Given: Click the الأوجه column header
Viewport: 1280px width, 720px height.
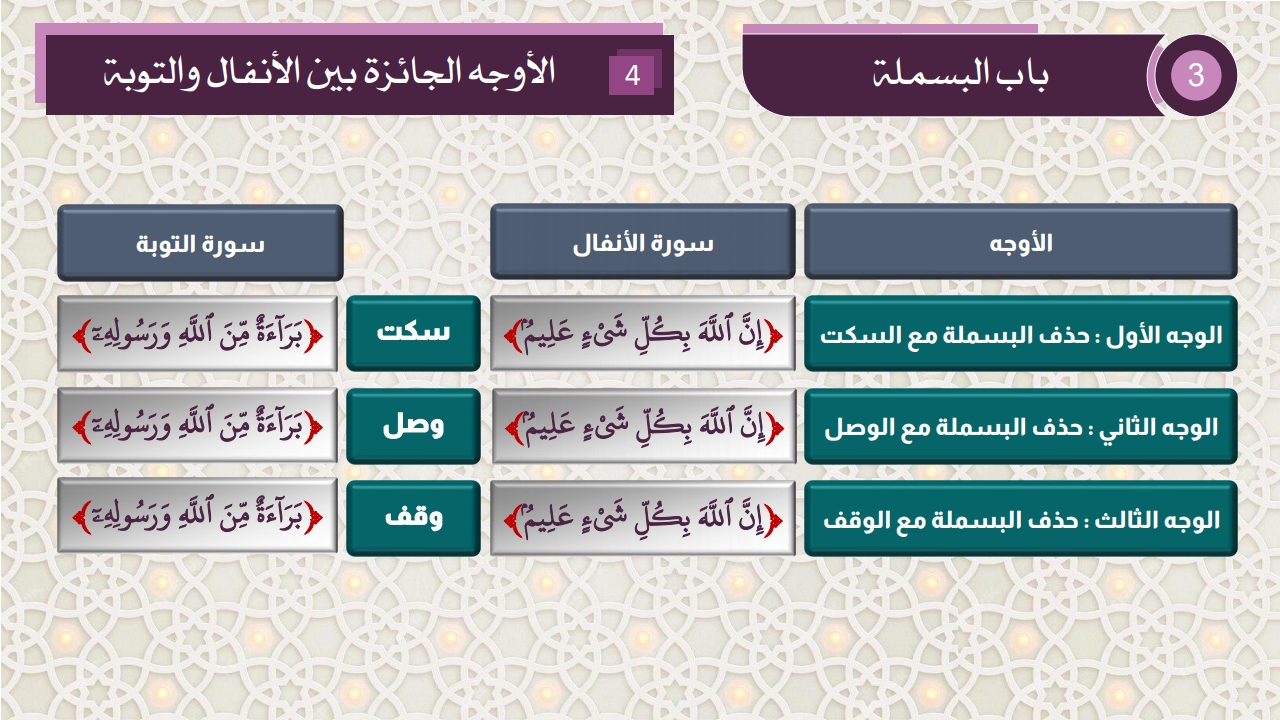Looking at the screenshot, I should (x=1020, y=243).
